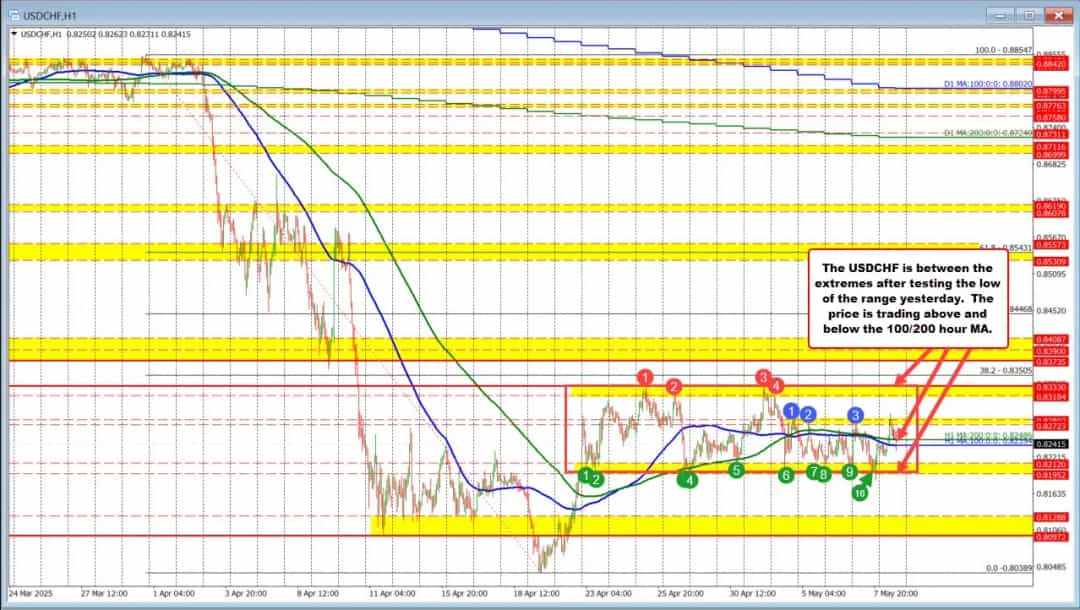Click green marker 4 on the rising moving average
Viewport: 1080px width, 610px height.
tap(689, 479)
